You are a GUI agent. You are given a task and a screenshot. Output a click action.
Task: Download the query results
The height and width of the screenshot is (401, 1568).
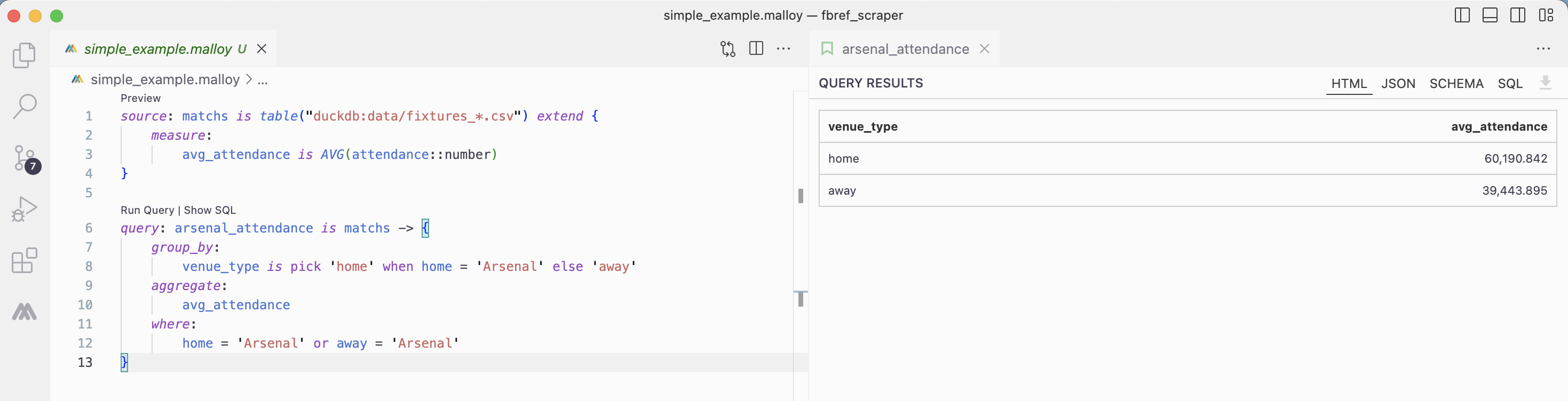[1545, 83]
